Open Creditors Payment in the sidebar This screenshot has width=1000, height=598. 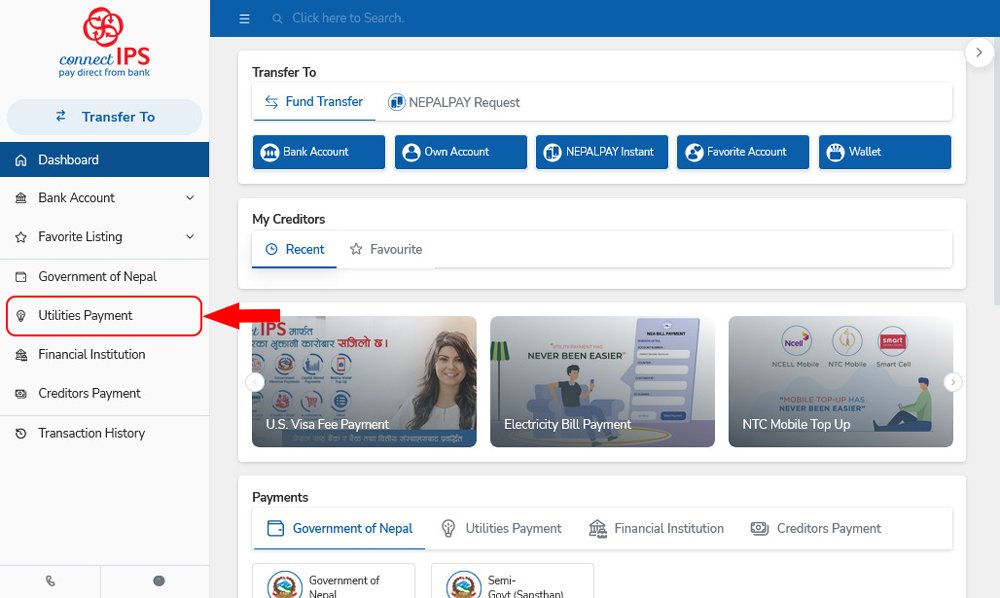[105, 393]
